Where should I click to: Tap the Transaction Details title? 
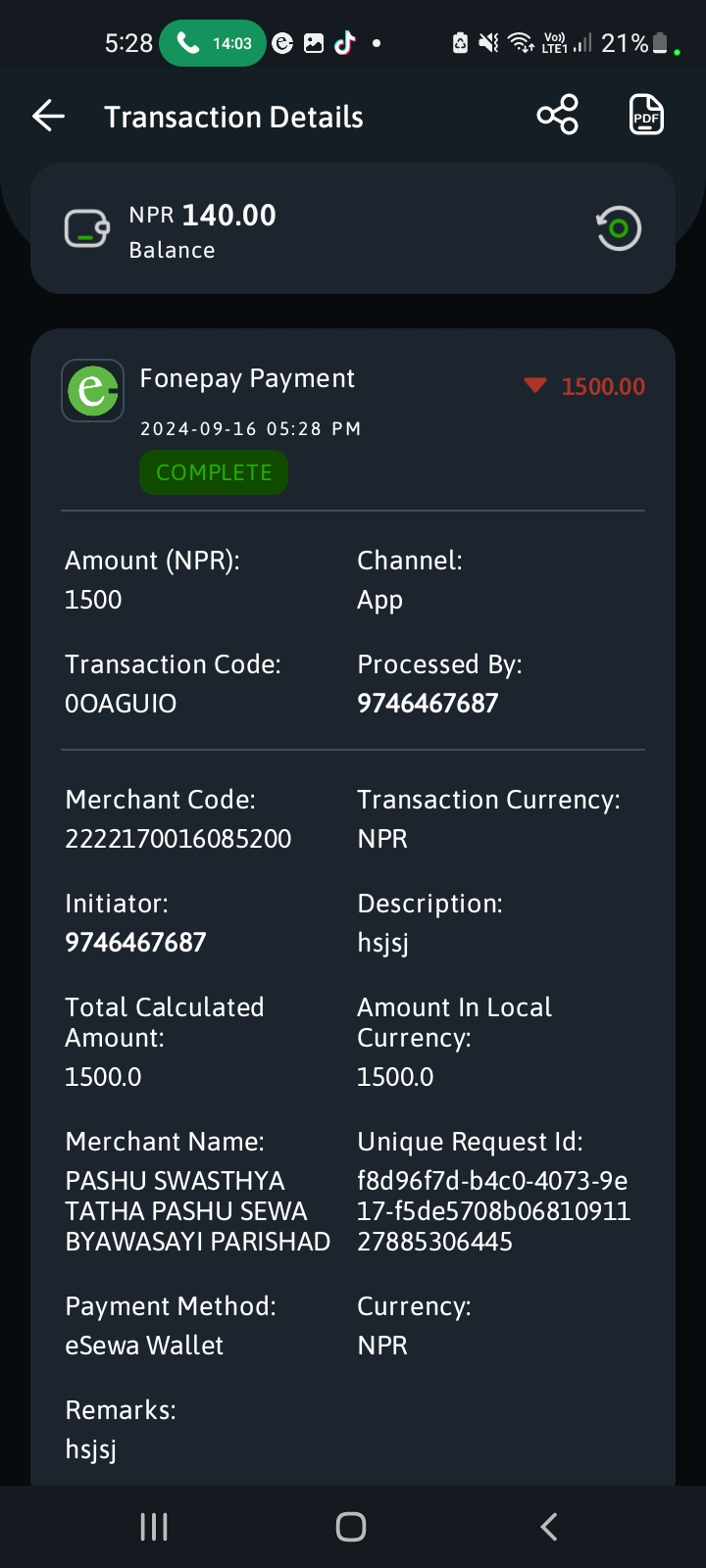point(233,117)
